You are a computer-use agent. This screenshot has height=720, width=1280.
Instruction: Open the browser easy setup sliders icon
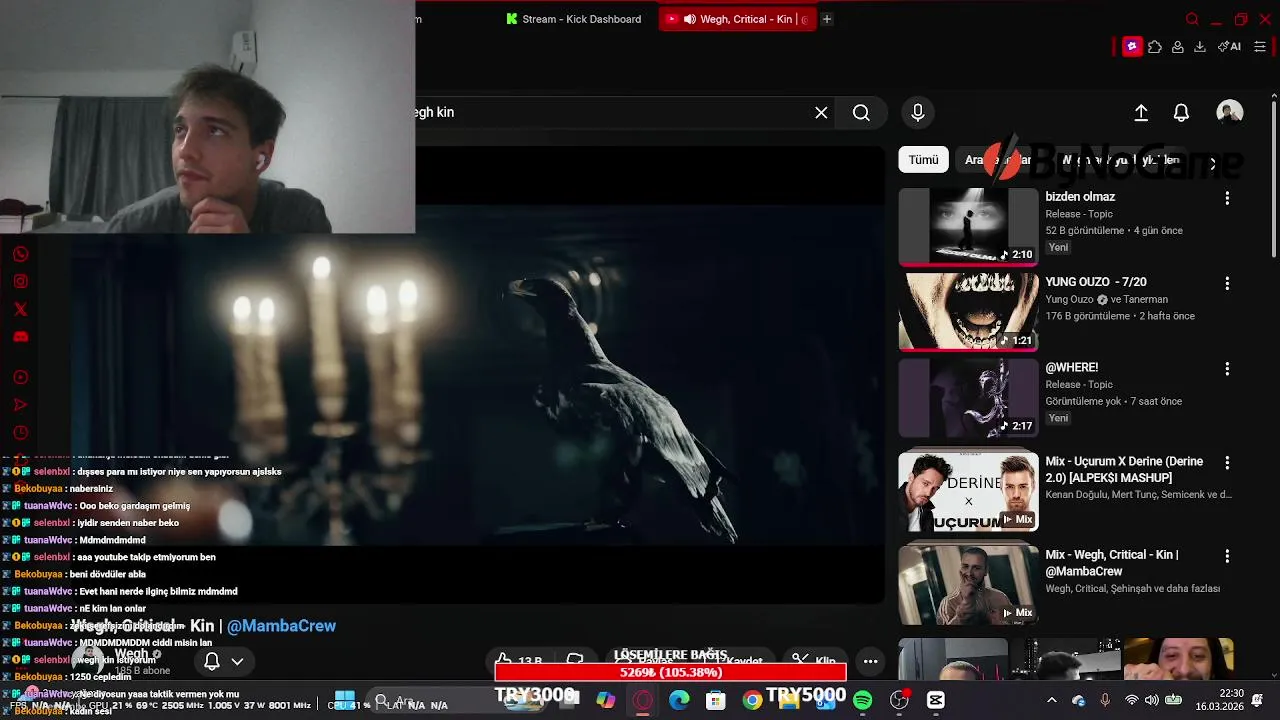pyautogui.click(x=1260, y=46)
